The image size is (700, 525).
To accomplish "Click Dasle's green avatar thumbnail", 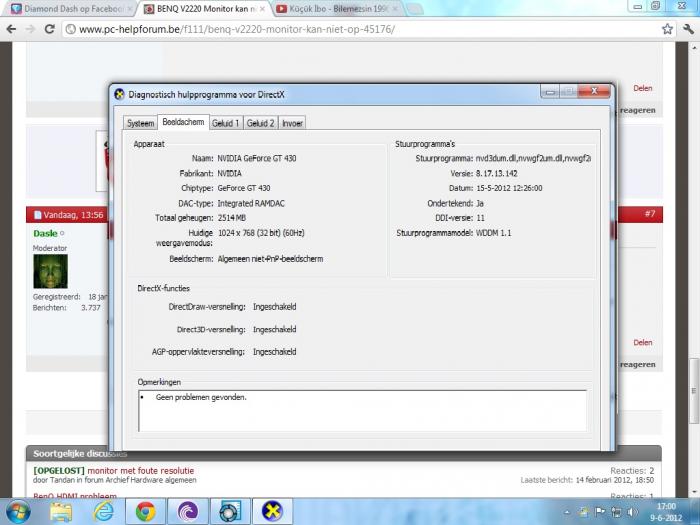I will tap(50, 271).
